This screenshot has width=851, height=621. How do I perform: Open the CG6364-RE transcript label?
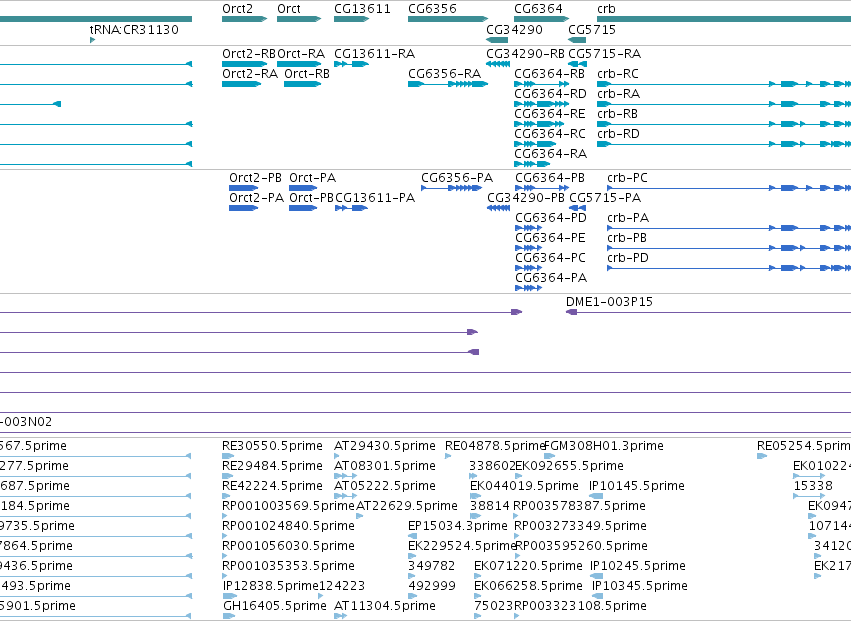click(x=550, y=114)
